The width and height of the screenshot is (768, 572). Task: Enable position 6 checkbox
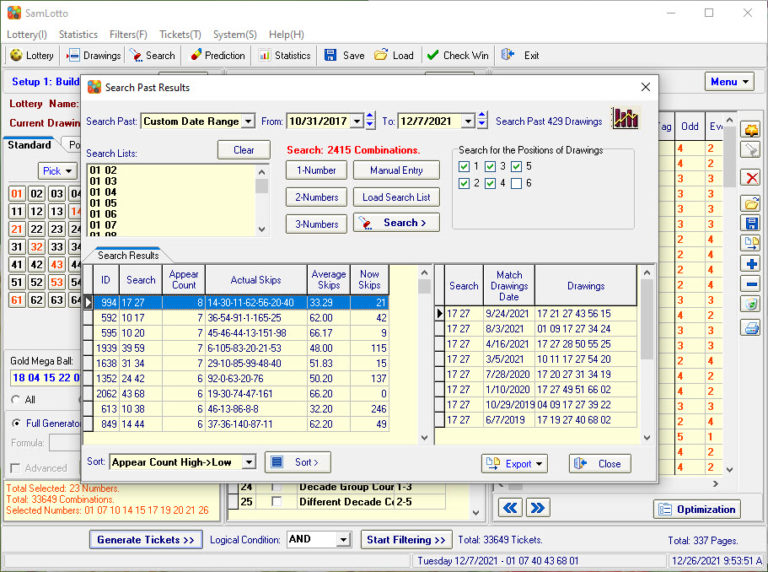click(518, 184)
